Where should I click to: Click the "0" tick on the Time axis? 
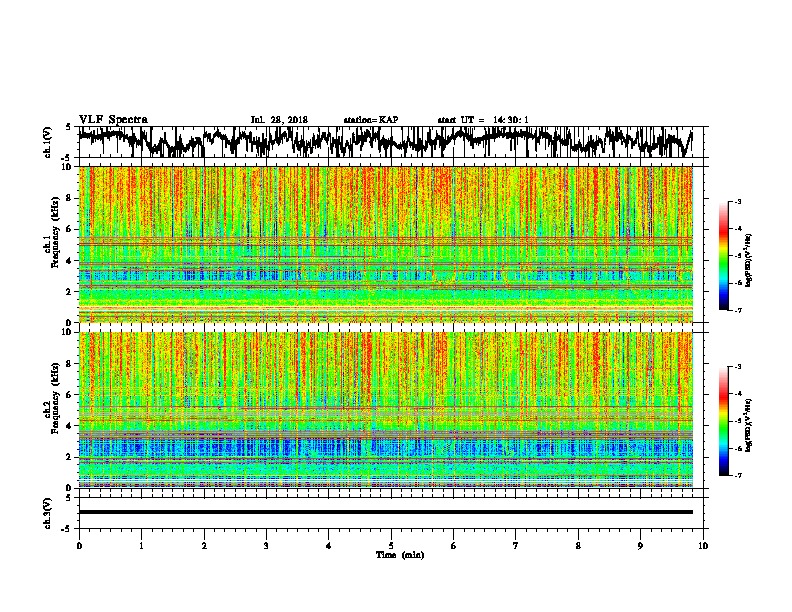[79, 546]
